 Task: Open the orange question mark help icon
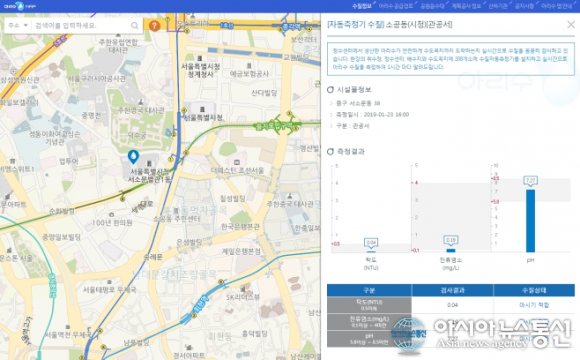point(154,26)
